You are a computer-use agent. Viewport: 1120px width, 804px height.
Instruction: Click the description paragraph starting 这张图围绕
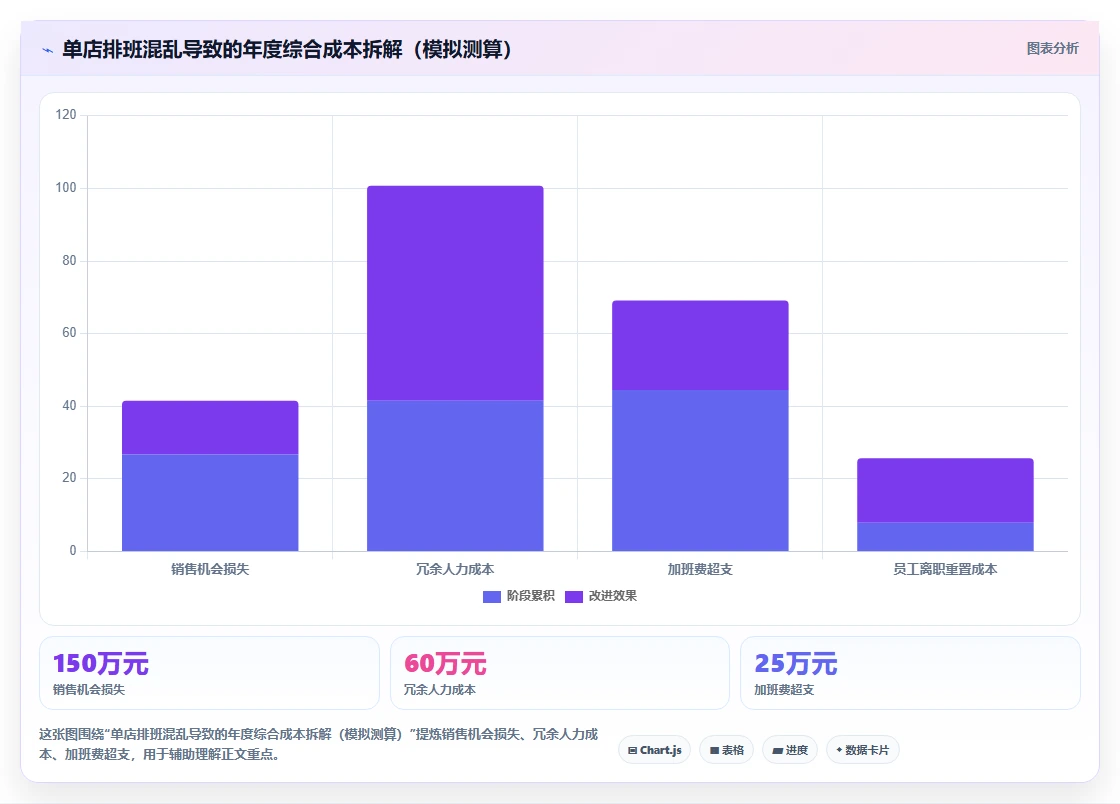319,744
